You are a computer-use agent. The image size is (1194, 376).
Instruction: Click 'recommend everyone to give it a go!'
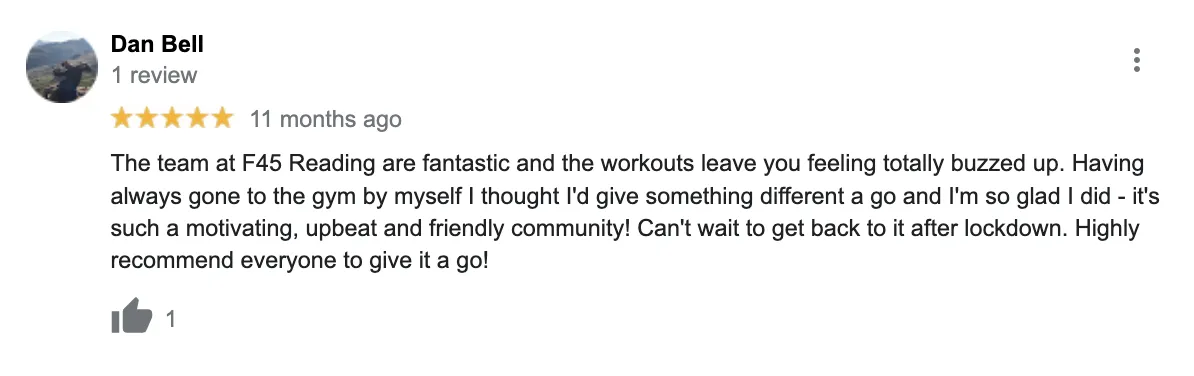pyautogui.click(x=299, y=261)
